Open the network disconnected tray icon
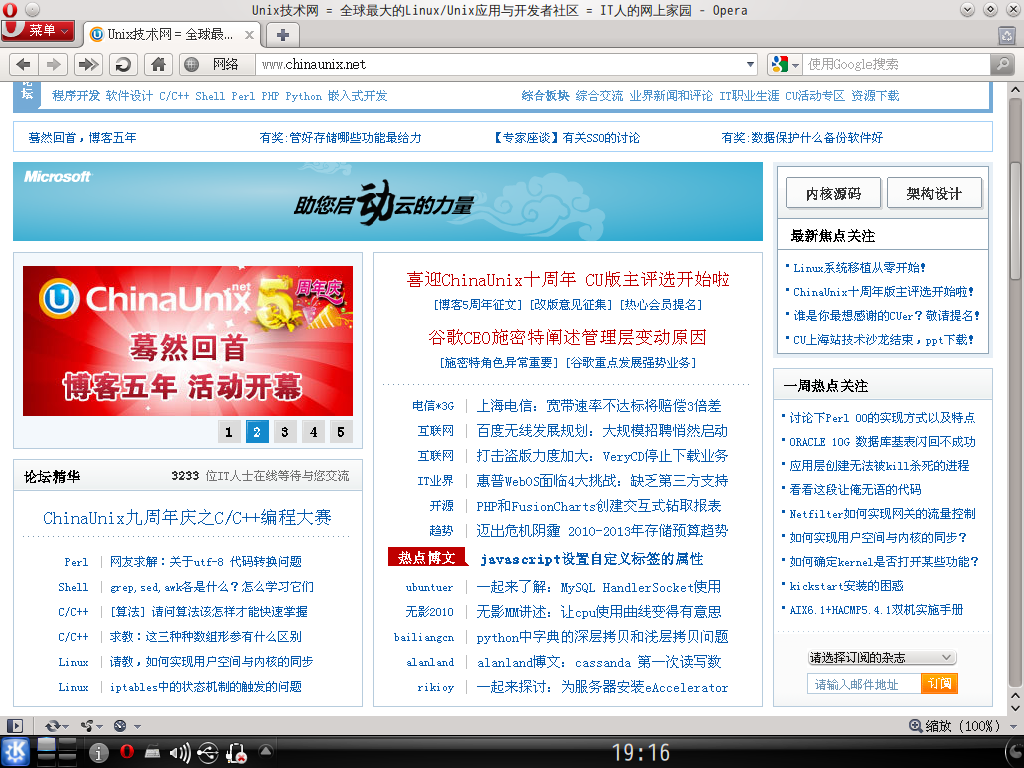The width and height of the screenshot is (1024, 768). 236,753
